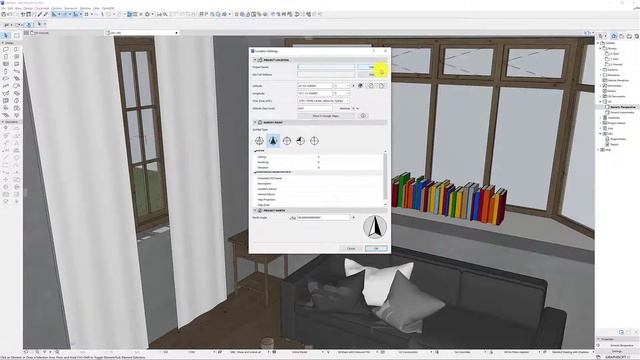Click the Survey Point properties list scrollbar
Screen dimensions: 640x360
pos(385,178)
